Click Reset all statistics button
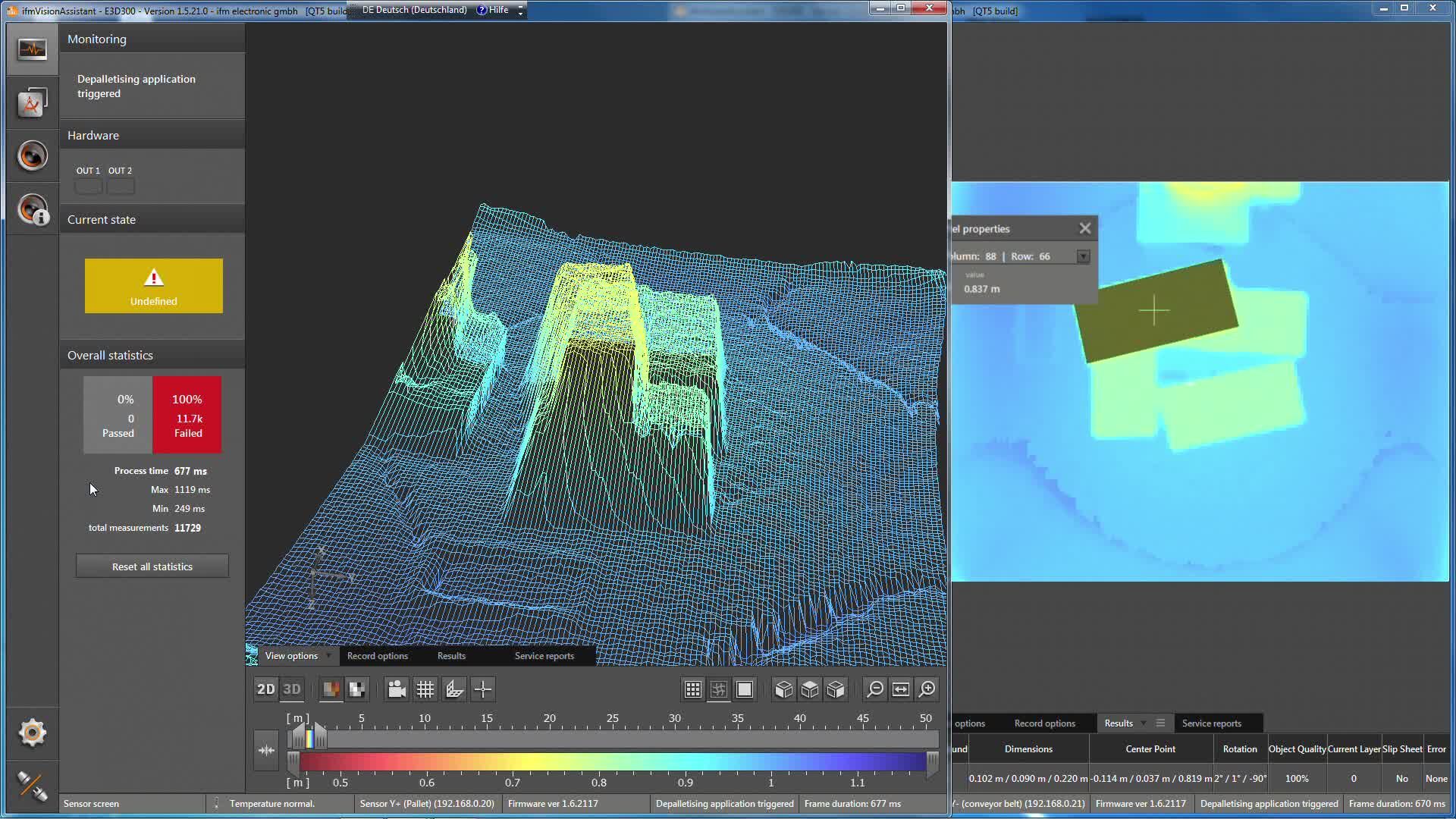The width and height of the screenshot is (1456, 819). pyautogui.click(x=152, y=566)
